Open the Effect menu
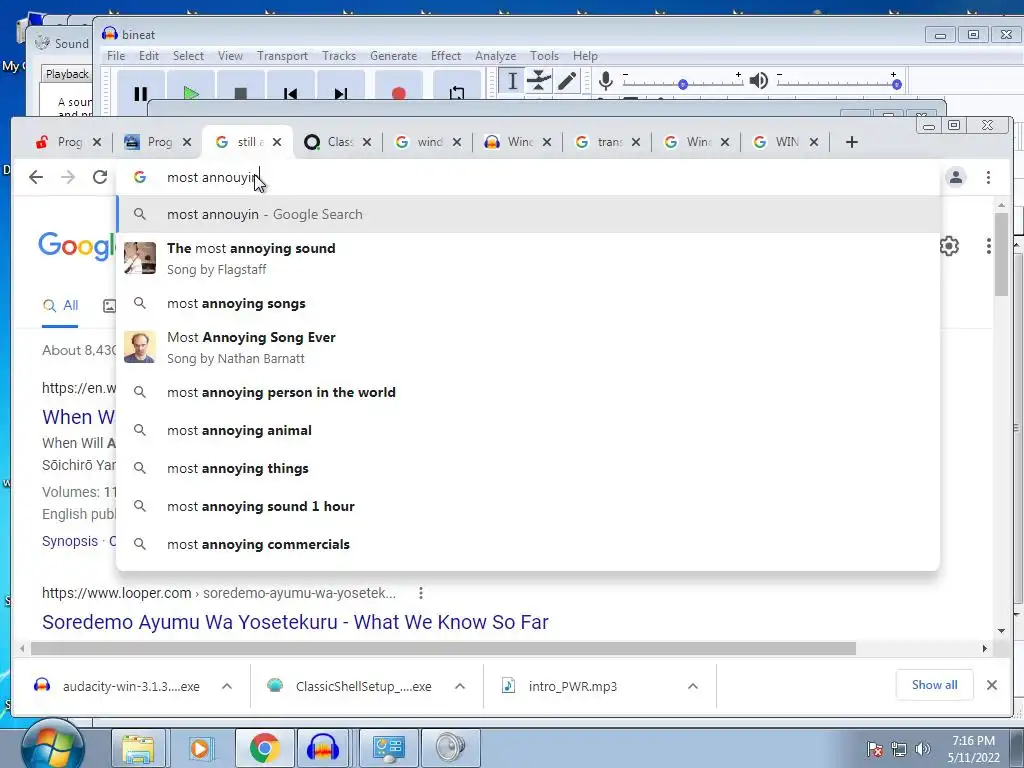 445,56
